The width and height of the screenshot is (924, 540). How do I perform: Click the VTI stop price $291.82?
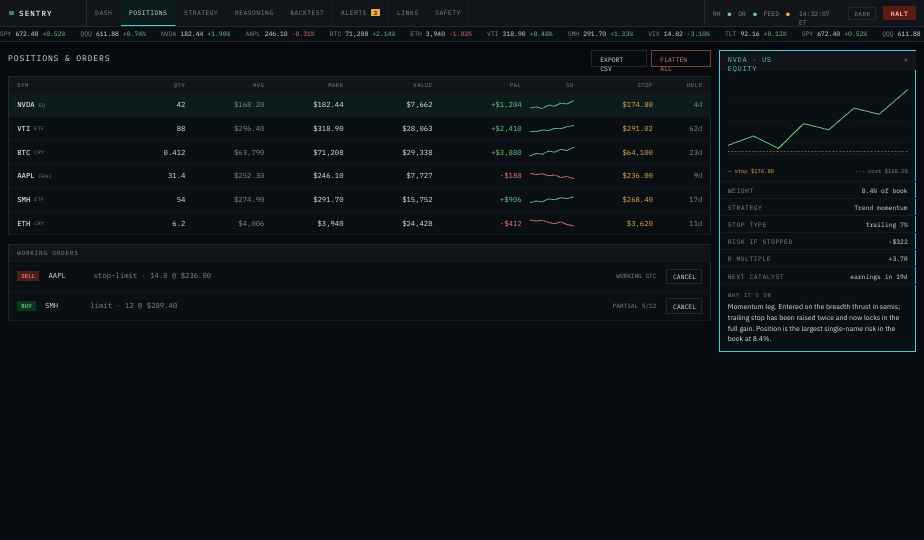pos(637,129)
